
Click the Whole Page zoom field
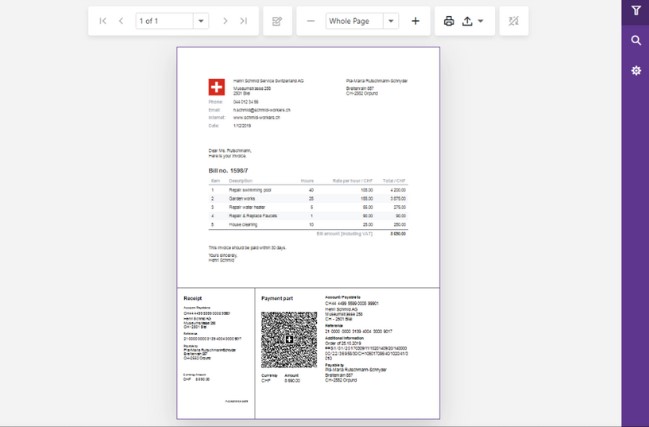tap(353, 21)
